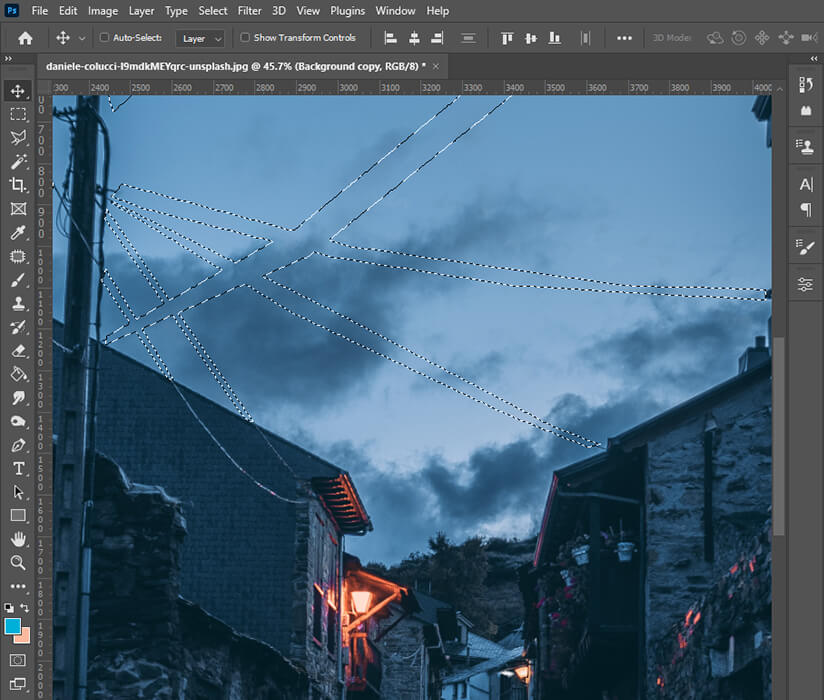
Task: Select the Frame tool
Action: pyautogui.click(x=18, y=209)
